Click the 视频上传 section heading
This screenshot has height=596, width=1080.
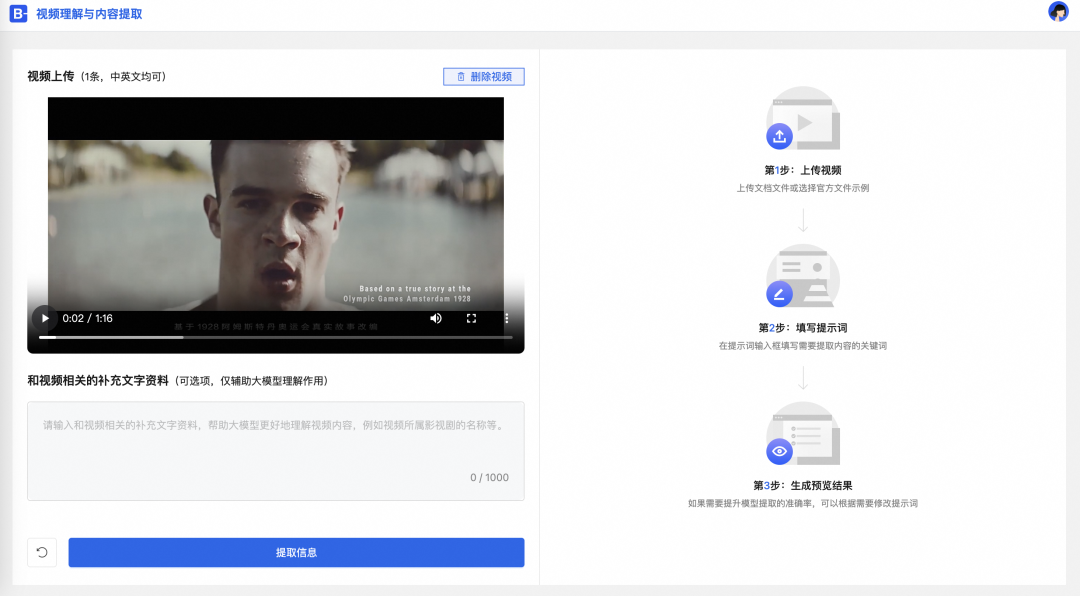pyautogui.click(x=50, y=76)
